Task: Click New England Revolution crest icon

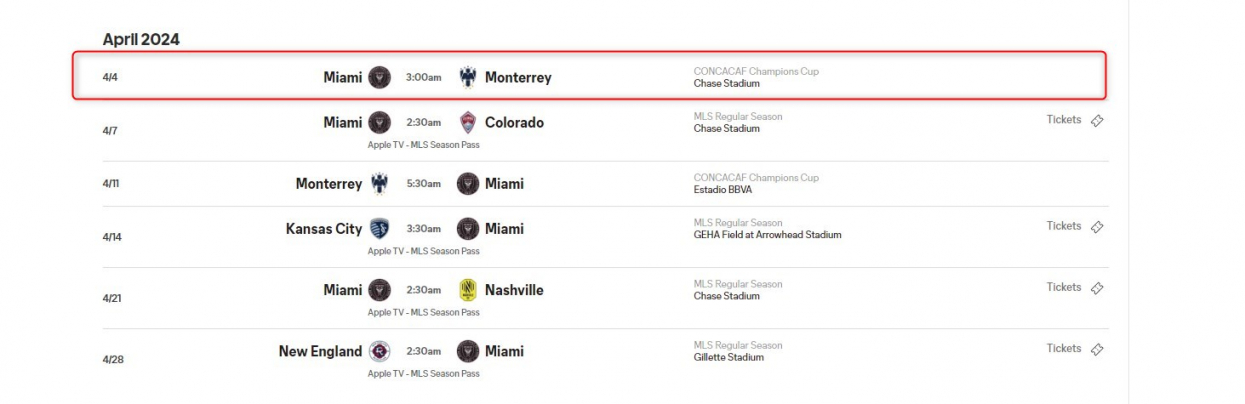Action: (x=379, y=351)
